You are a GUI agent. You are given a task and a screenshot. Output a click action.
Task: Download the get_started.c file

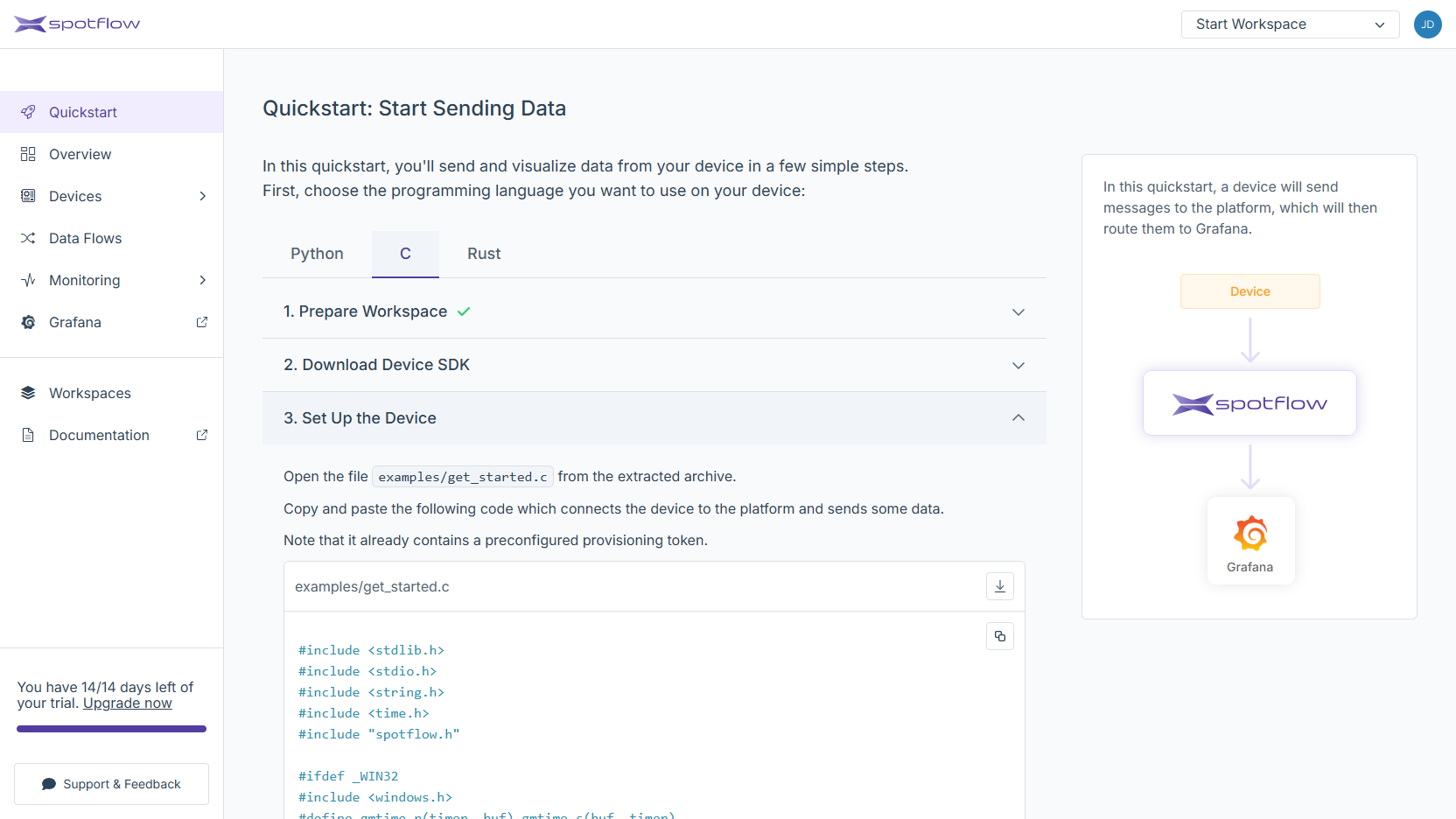click(x=999, y=586)
